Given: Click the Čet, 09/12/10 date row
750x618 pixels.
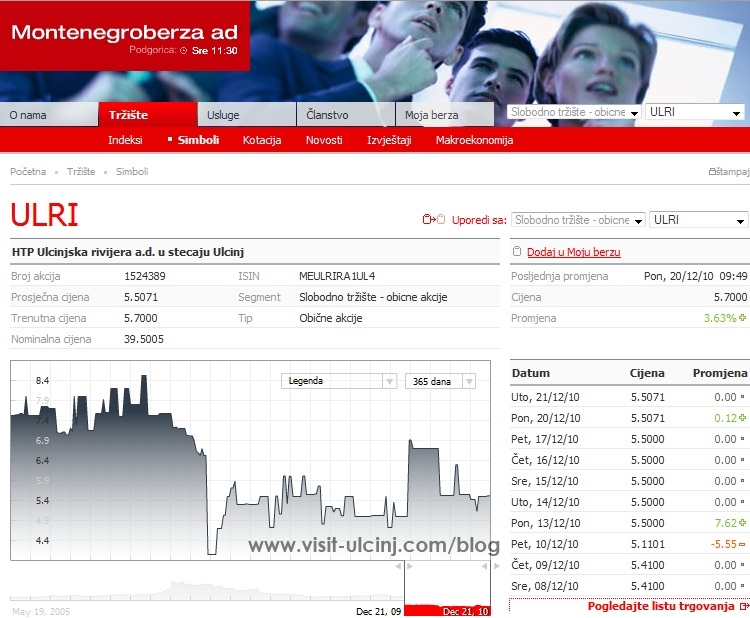Looking at the screenshot, I should tap(629, 565).
